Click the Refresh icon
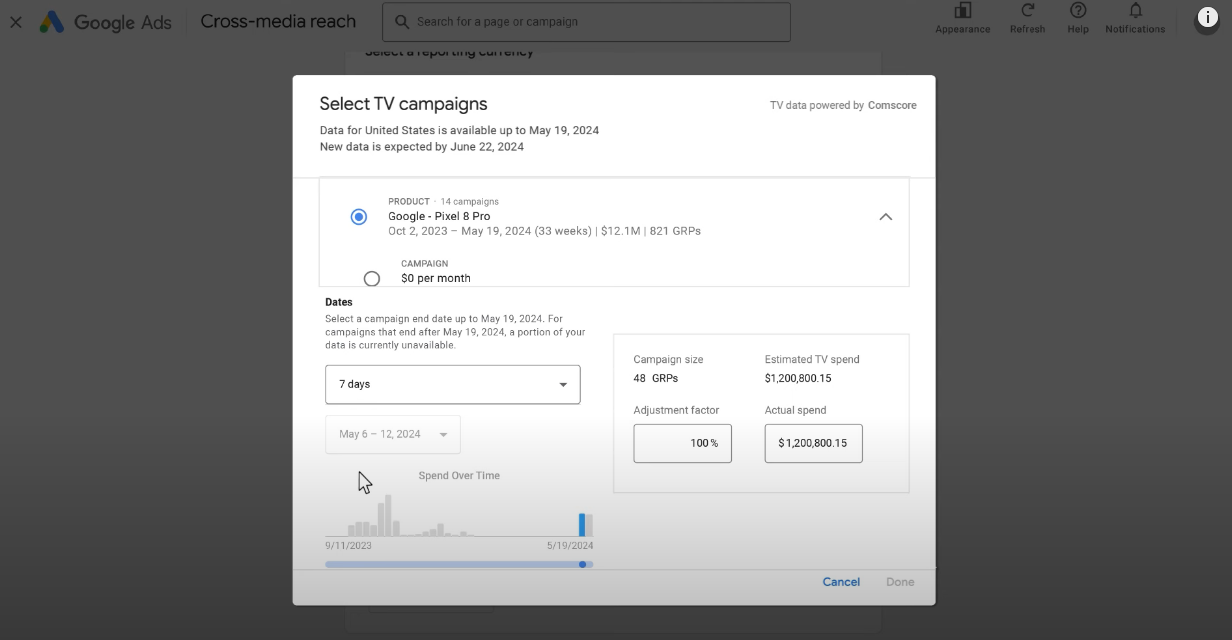This screenshot has width=1232, height=640. pyautogui.click(x=1027, y=11)
